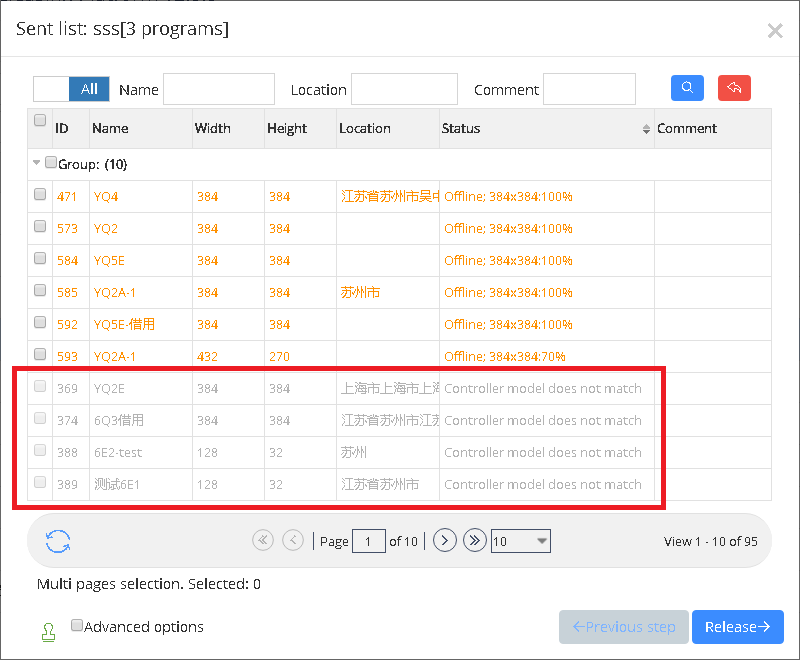
Task: Tick the select-all header checkbox
Action: [x=40, y=121]
